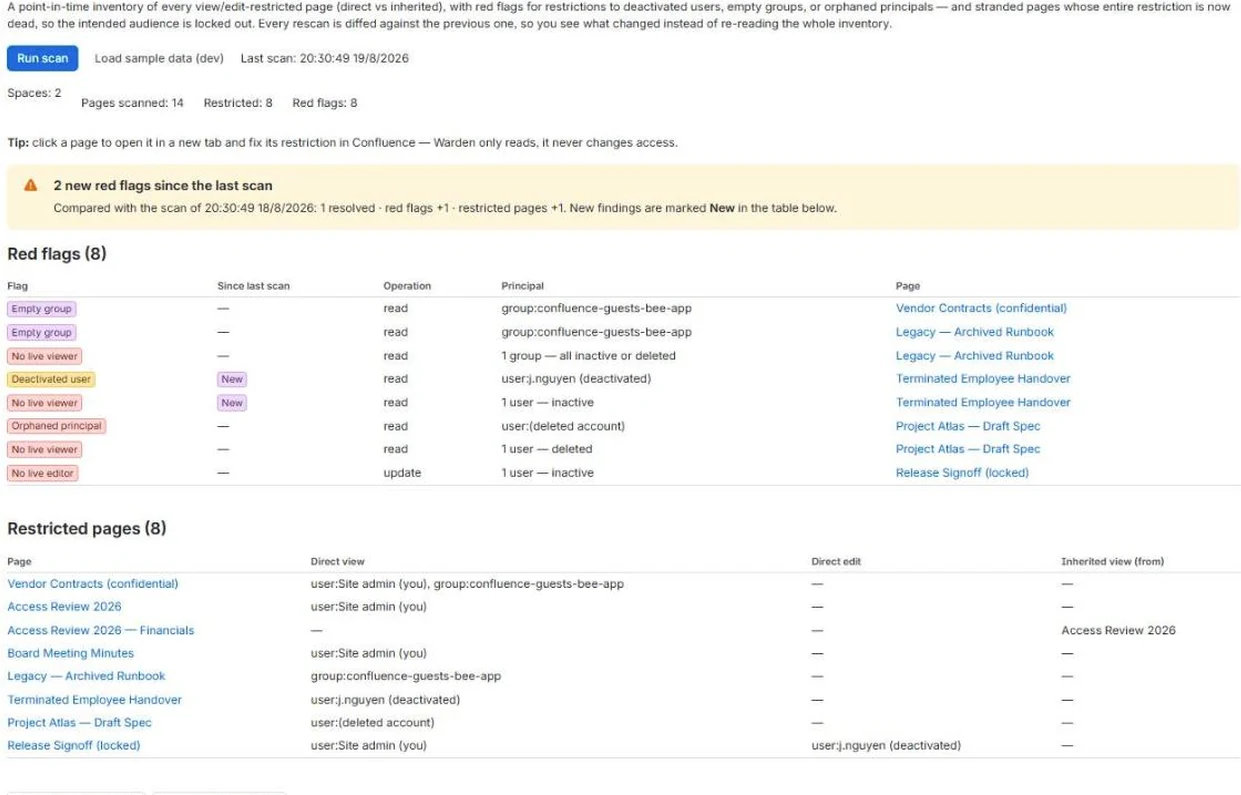Open Project Atlas — Draft Spec in Restricted pages list

click(79, 723)
